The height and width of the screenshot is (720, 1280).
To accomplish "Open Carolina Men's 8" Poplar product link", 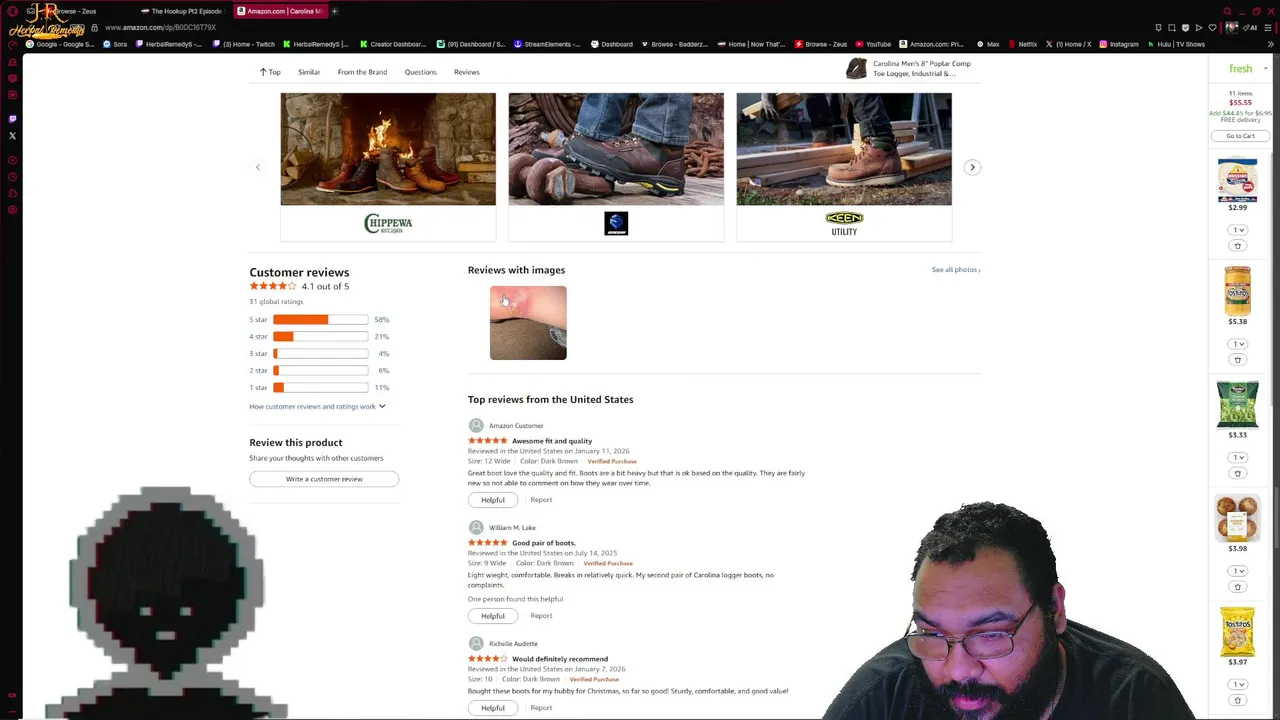I will 922,68.
